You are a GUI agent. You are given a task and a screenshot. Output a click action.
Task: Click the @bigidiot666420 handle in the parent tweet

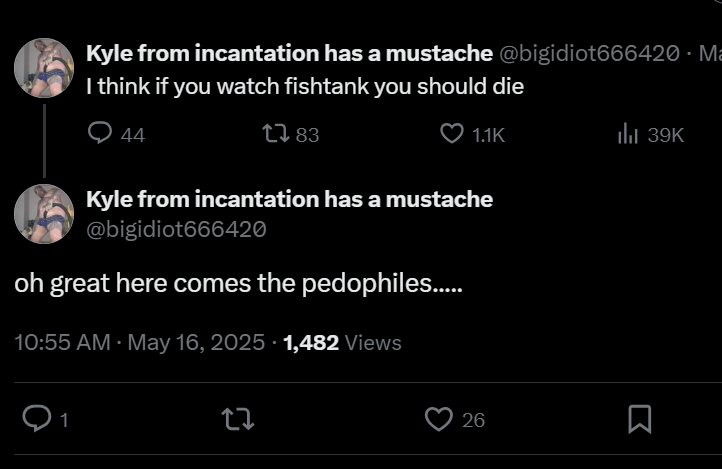597,53
